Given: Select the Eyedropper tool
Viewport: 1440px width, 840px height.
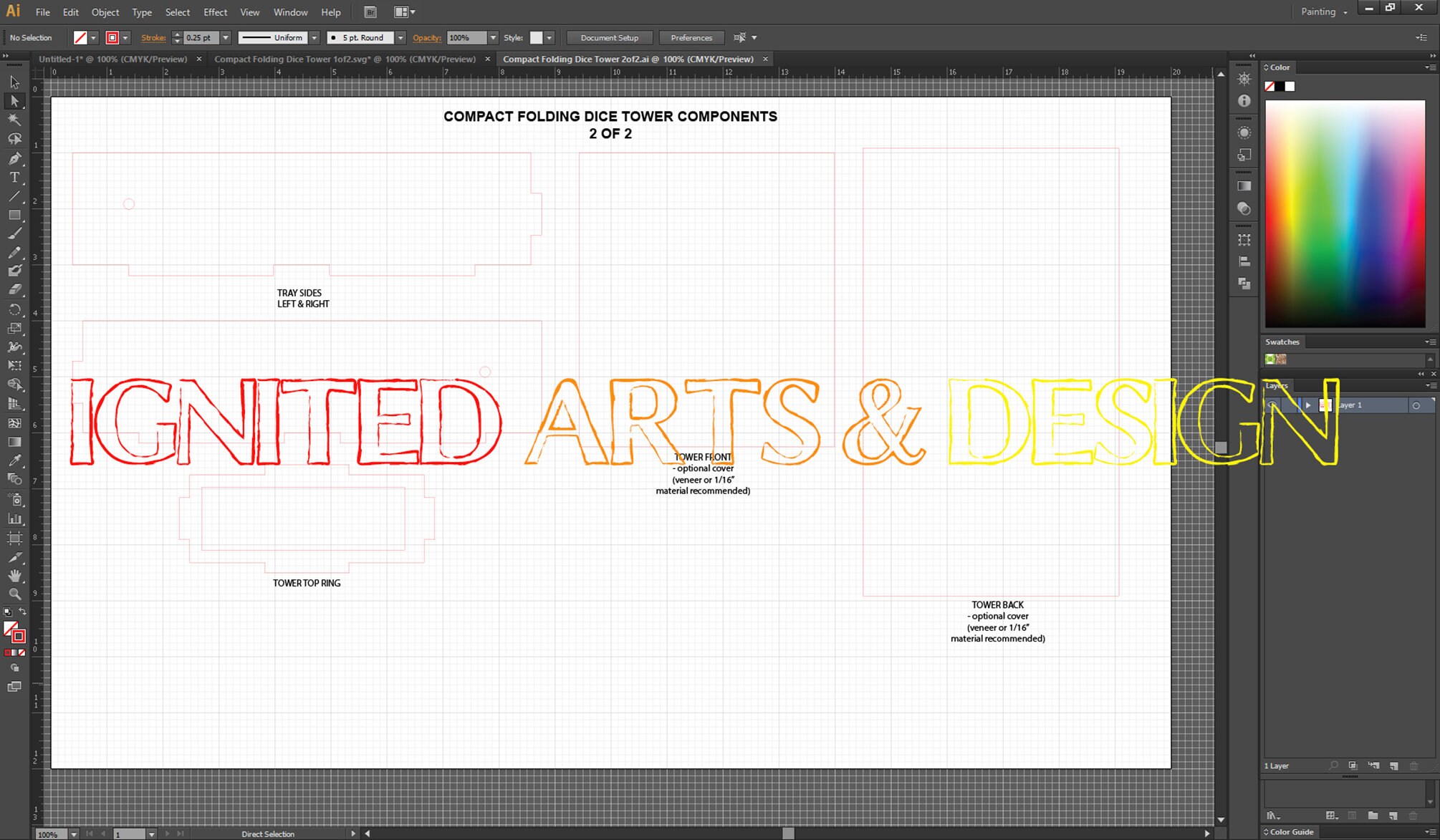Looking at the screenshot, I should point(14,460).
